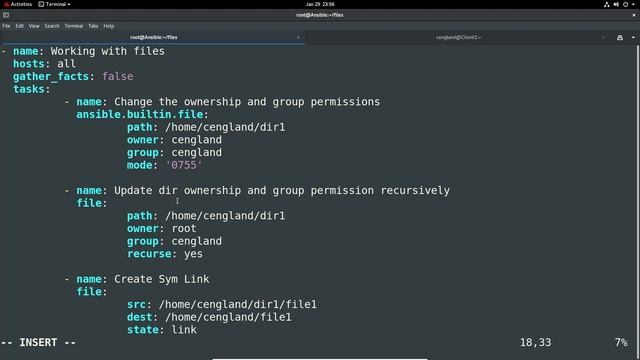Click the '7%' file position indicator
Screen dimensions: 640x360
621,342
